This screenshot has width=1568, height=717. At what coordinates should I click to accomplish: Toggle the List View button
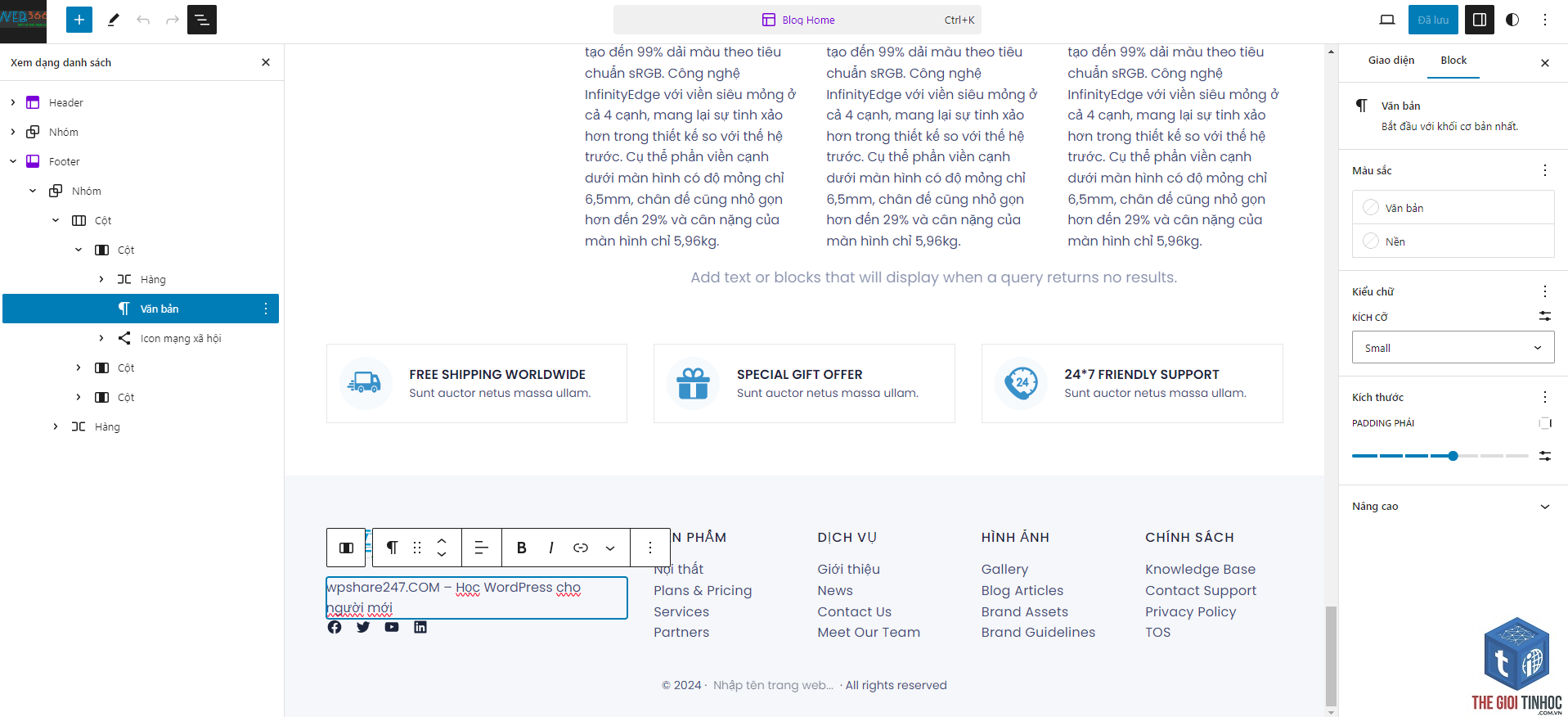pos(202,20)
